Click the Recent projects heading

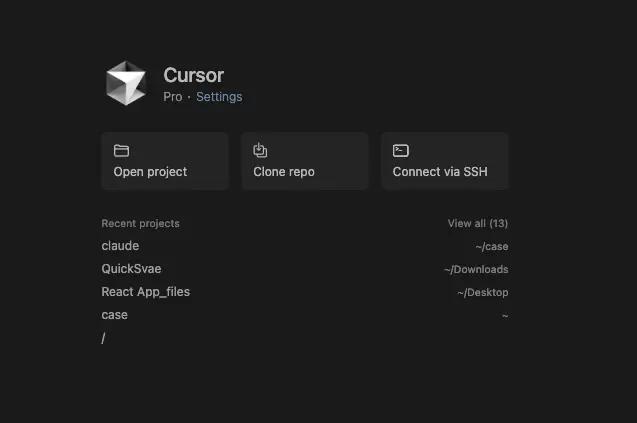pos(140,223)
